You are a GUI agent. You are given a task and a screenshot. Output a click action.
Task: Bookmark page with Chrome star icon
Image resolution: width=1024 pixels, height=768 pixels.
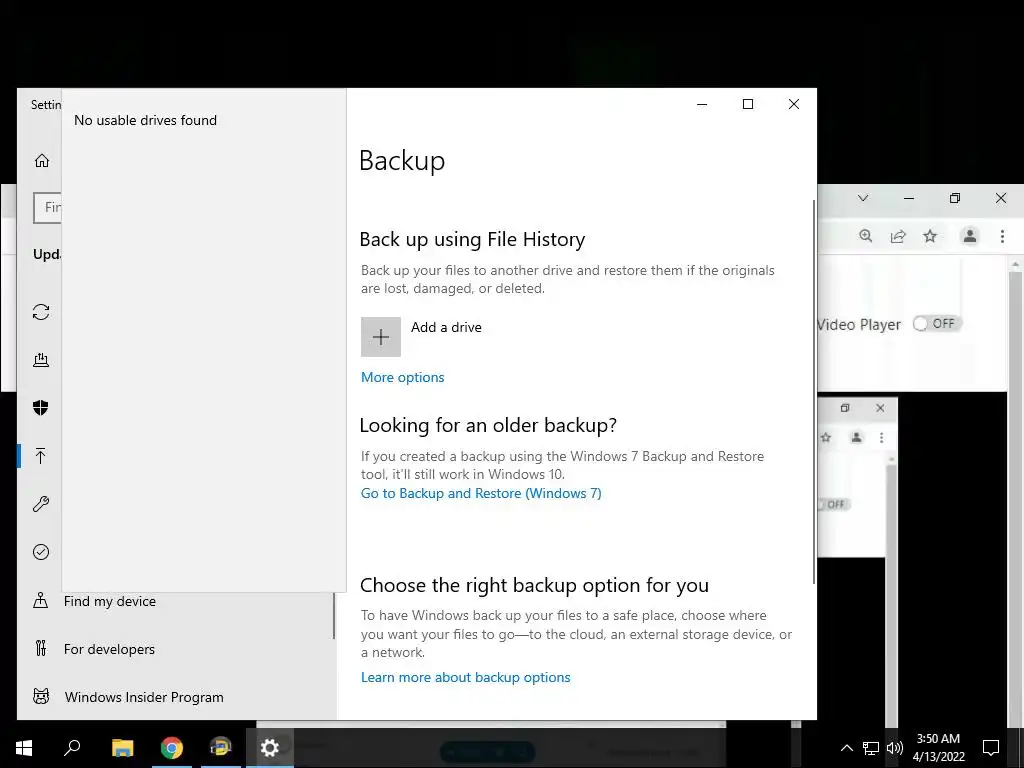(930, 236)
